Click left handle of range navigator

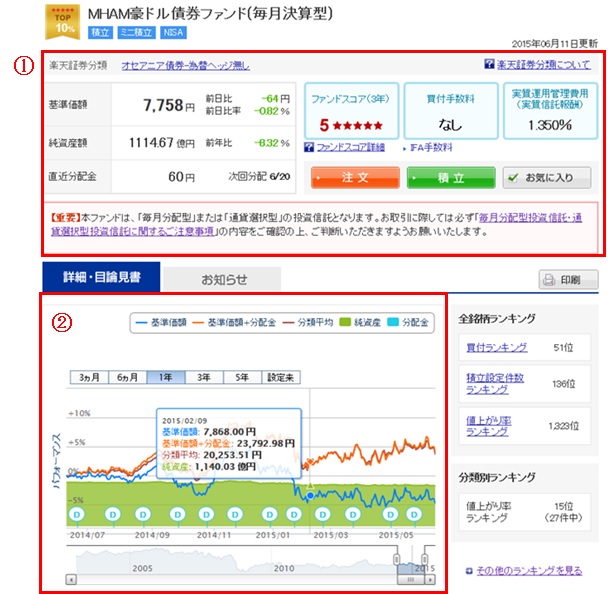pos(397,558)
